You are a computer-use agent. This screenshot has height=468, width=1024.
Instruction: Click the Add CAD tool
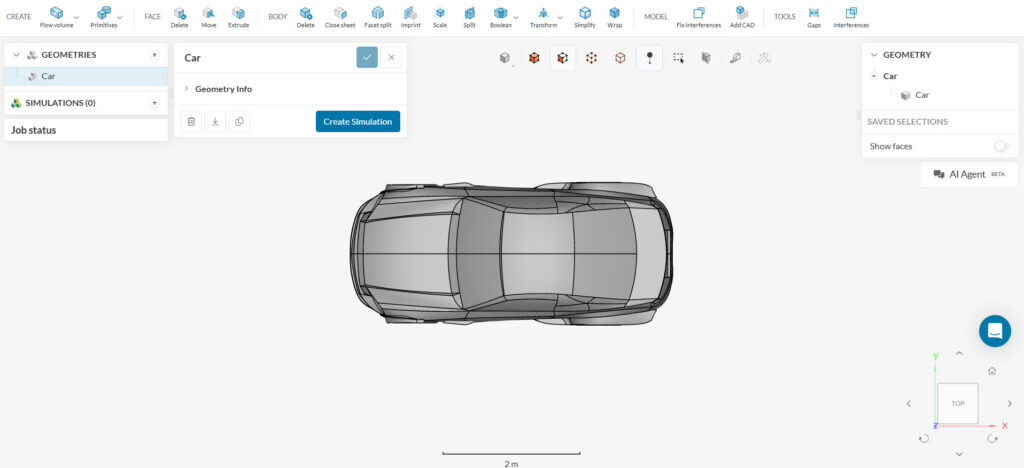(x=742, y=17)
